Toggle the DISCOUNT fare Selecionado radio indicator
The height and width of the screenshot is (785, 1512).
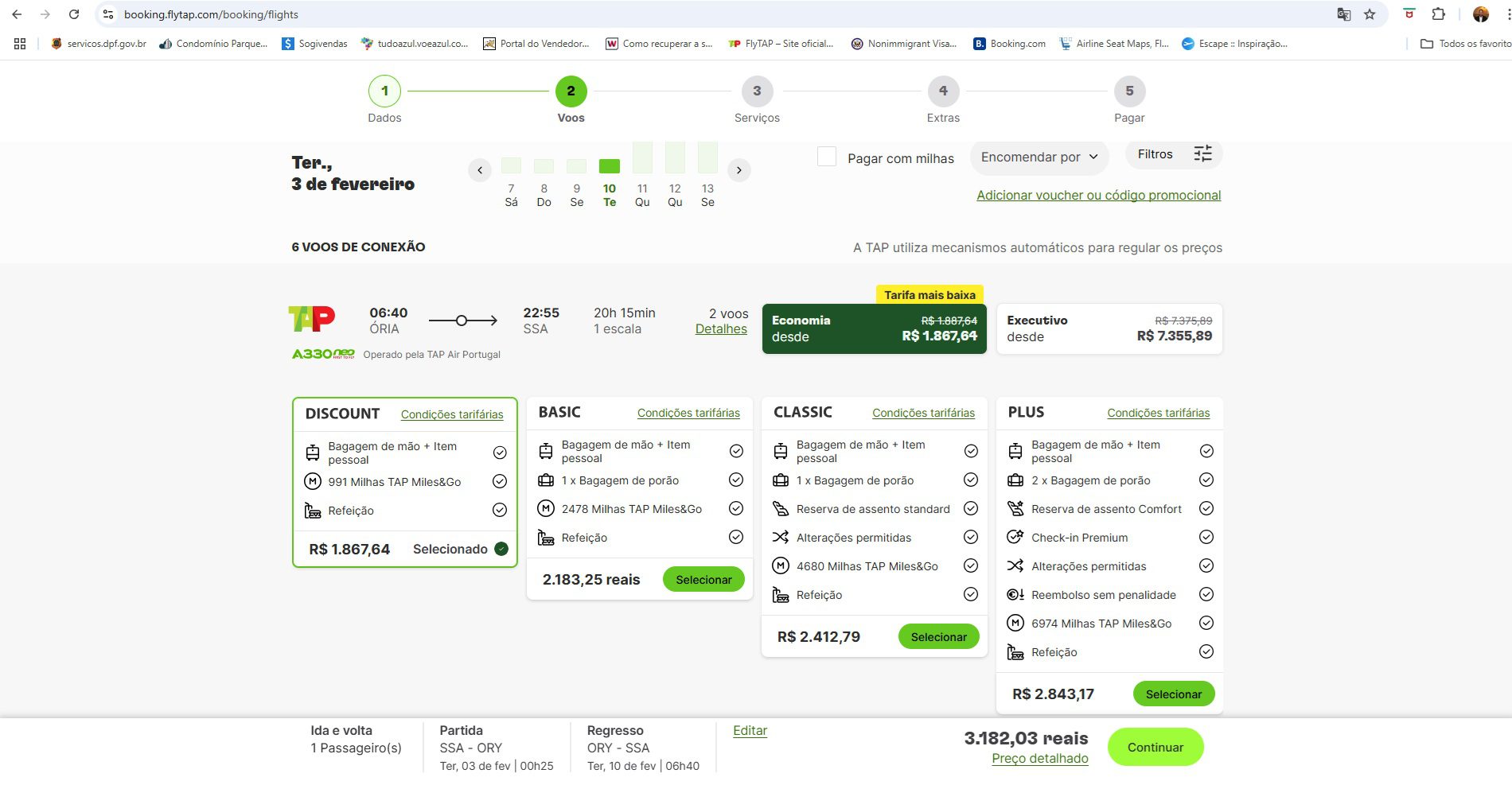point(501,549)
